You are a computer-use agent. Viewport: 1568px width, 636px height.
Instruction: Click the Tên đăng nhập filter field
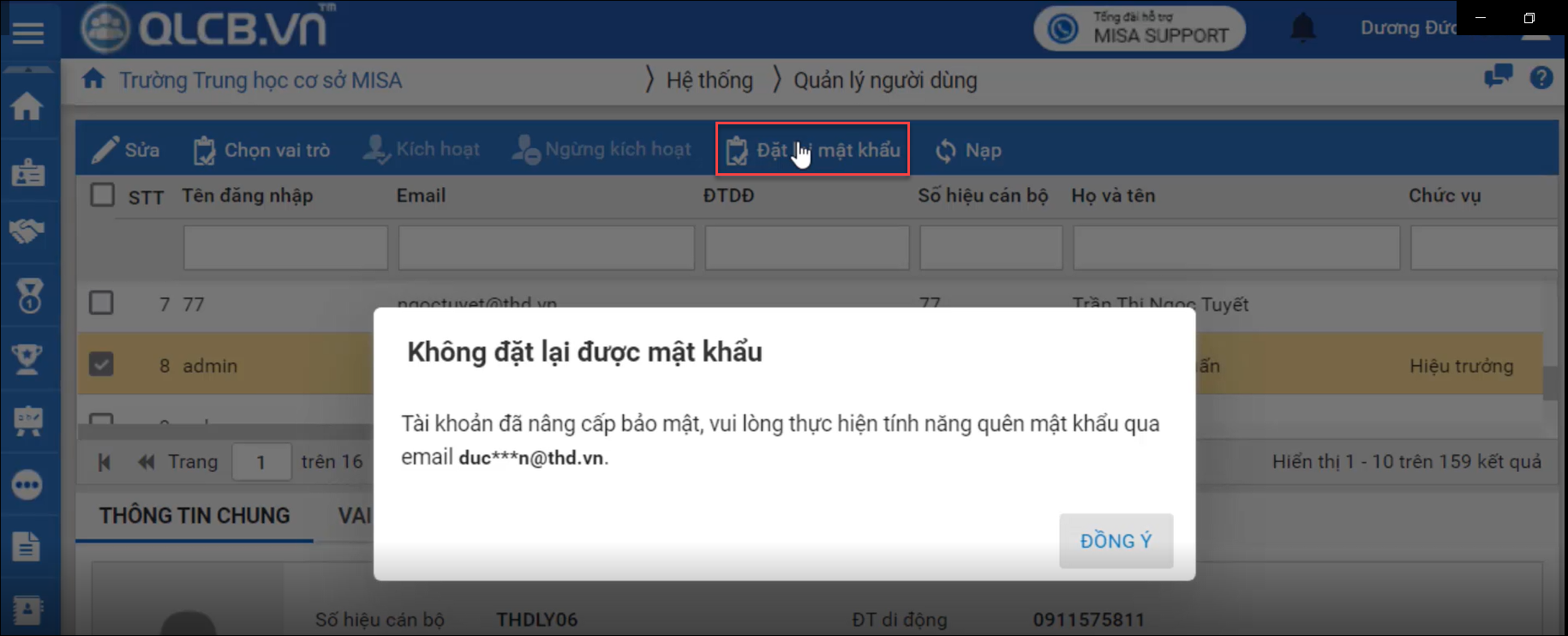point(285,248)
